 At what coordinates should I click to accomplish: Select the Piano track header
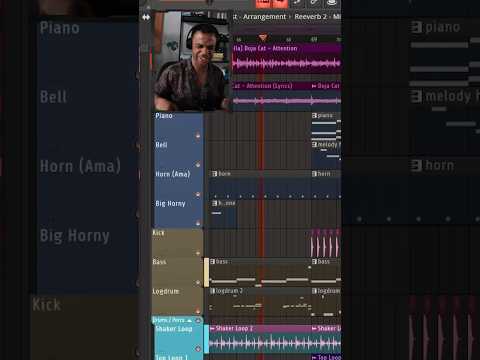coord(178,127)
